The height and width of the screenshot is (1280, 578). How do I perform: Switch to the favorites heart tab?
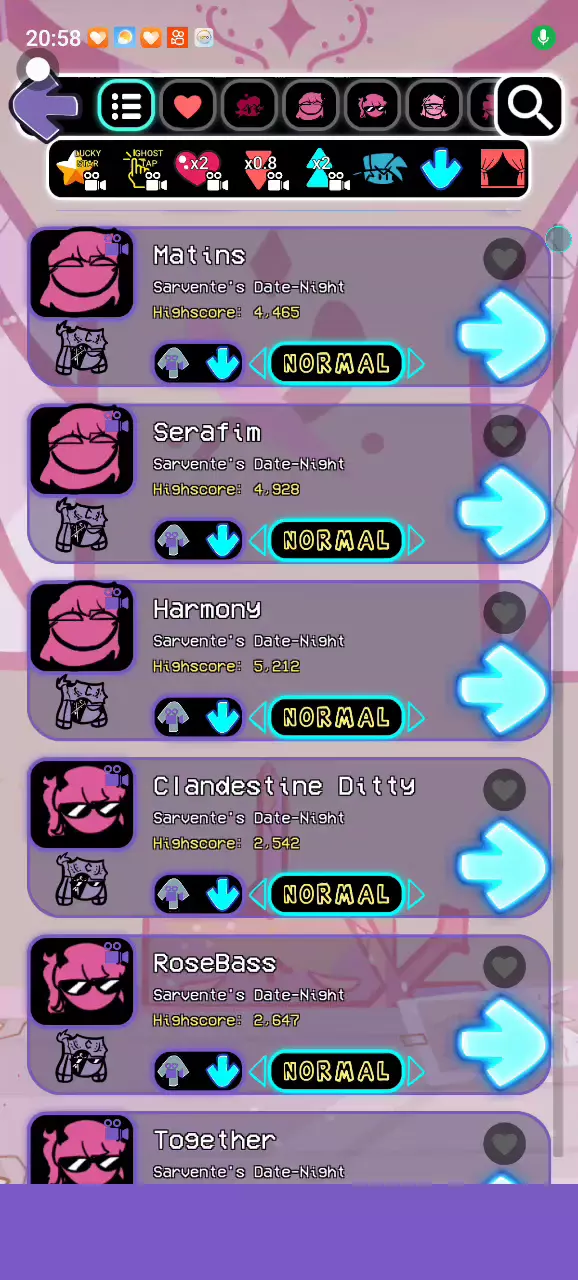coord(188,105)
